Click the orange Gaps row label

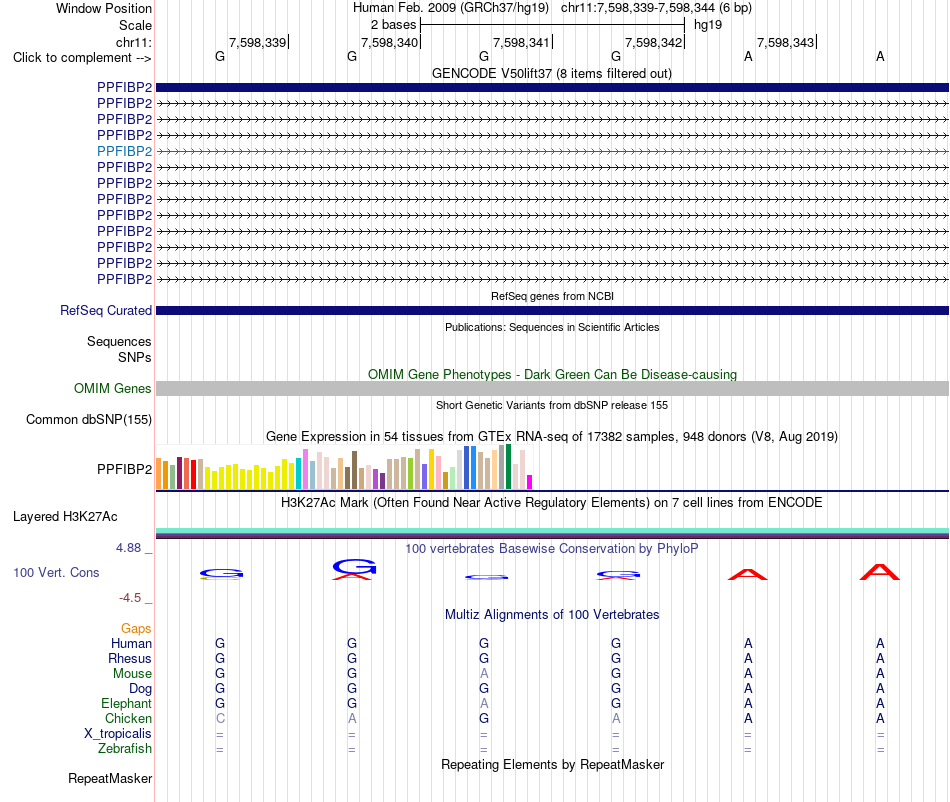click(136, 628)
